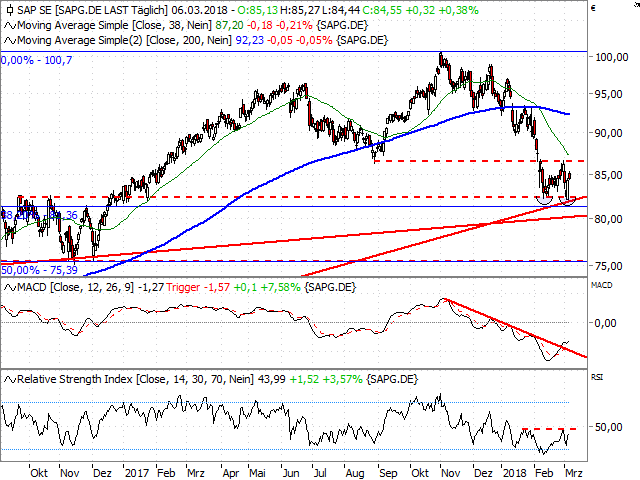
Task: Click the Relative Strength Index line icon
Action: point(10,380)
